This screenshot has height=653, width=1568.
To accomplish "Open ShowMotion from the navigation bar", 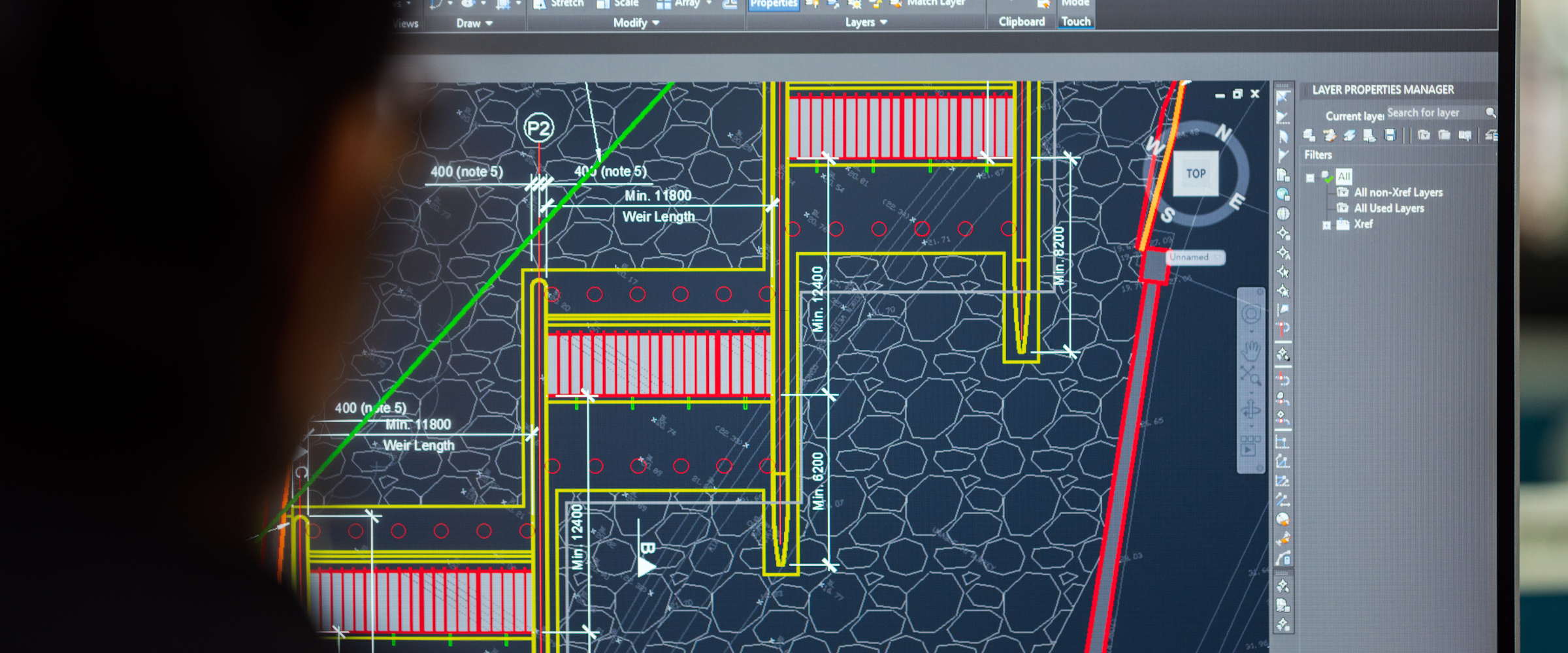I will [x=1250, y=445].
